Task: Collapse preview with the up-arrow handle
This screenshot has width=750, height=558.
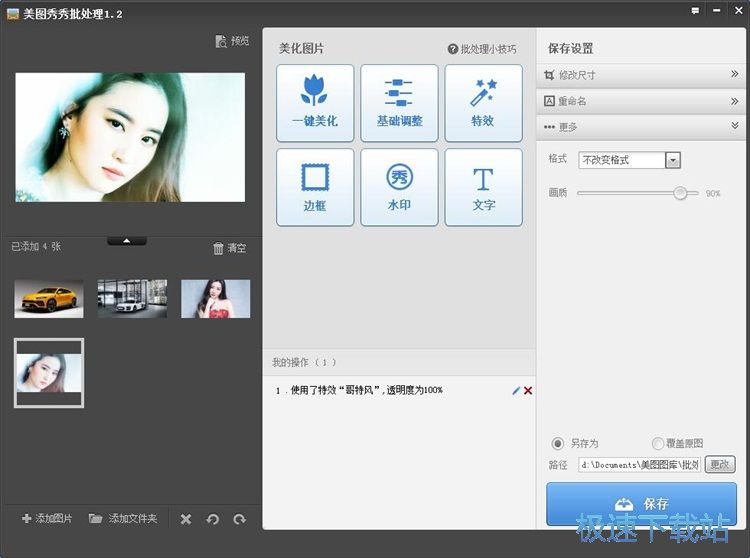Action: pos(127,241)
